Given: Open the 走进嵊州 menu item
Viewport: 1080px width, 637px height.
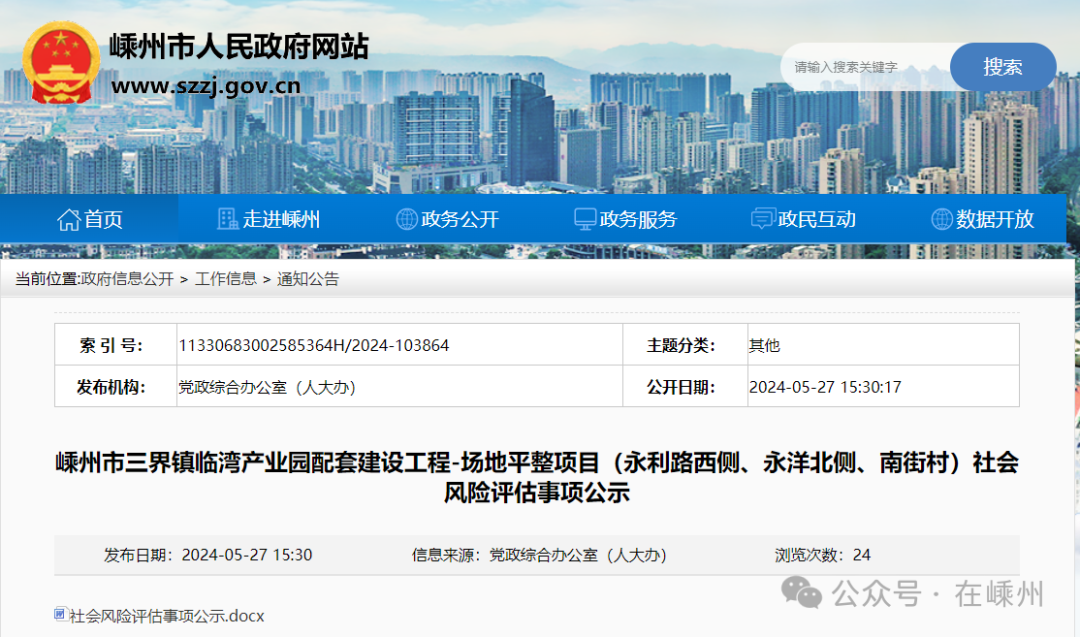Looking at the screenshot, I should pyautogui.click(x=281, y=219).
